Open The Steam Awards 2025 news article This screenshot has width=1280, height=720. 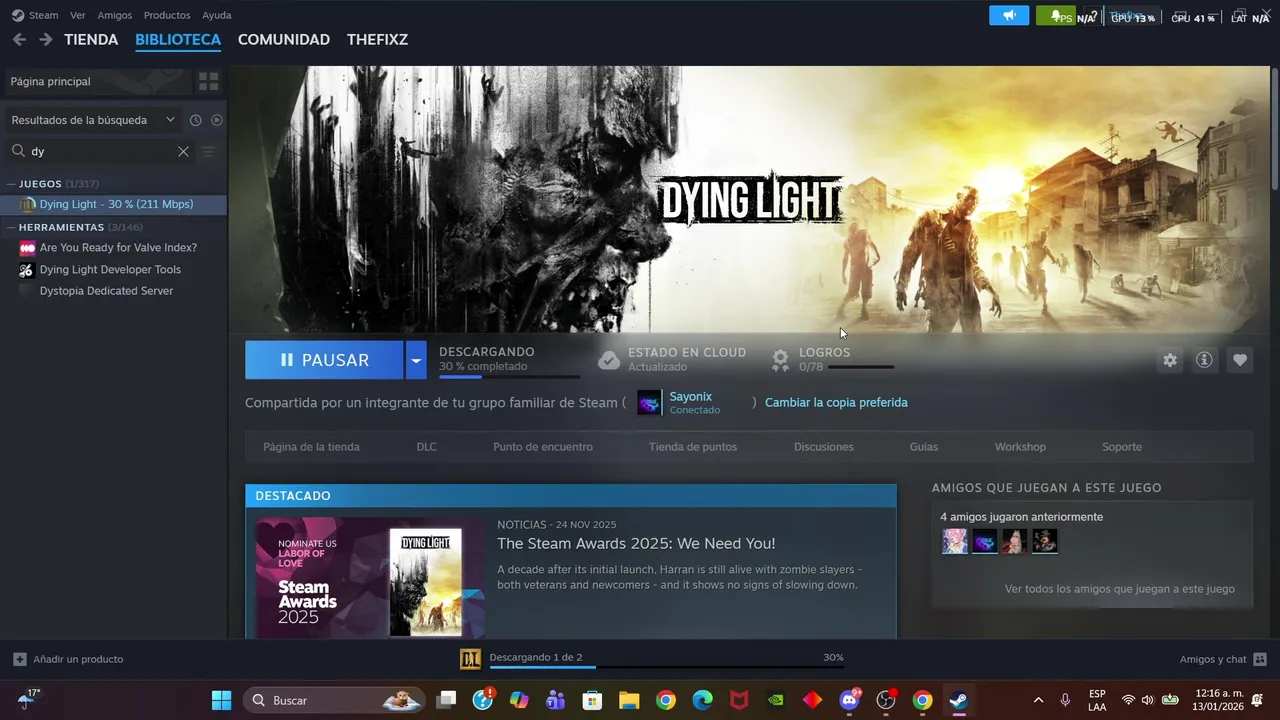tap(636, 543)
